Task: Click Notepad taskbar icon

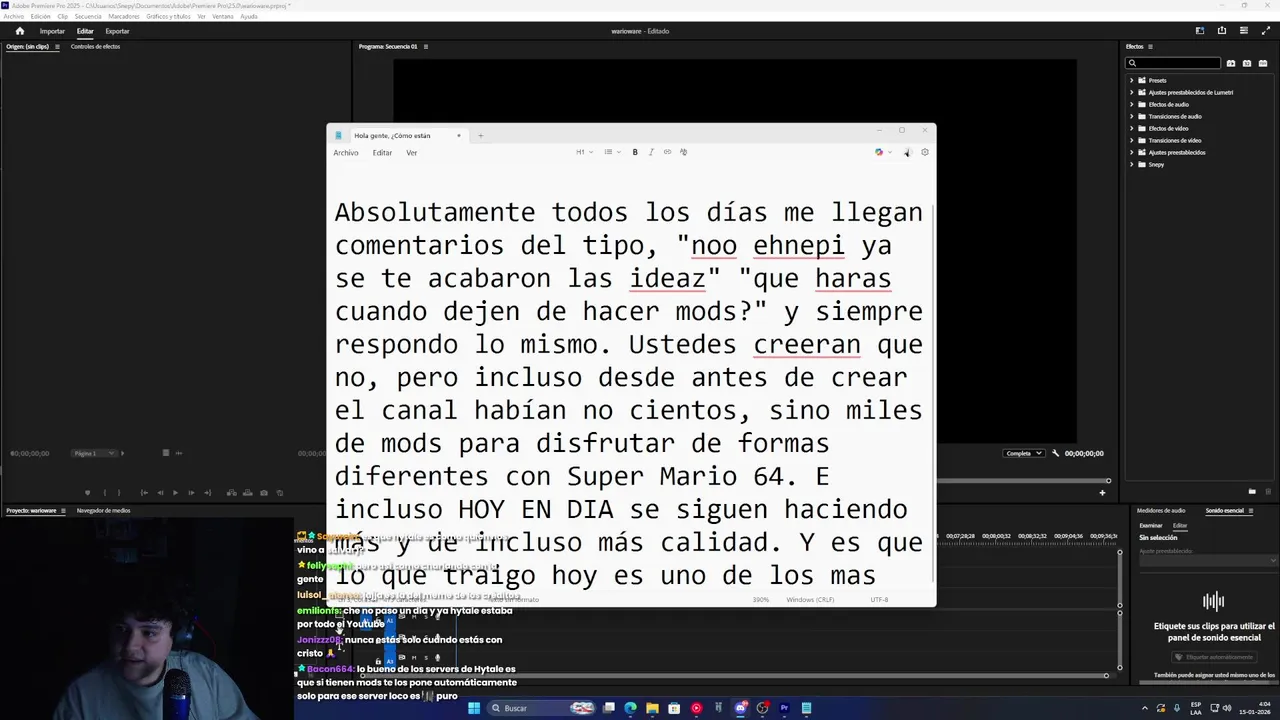Action: coord(806,708)
